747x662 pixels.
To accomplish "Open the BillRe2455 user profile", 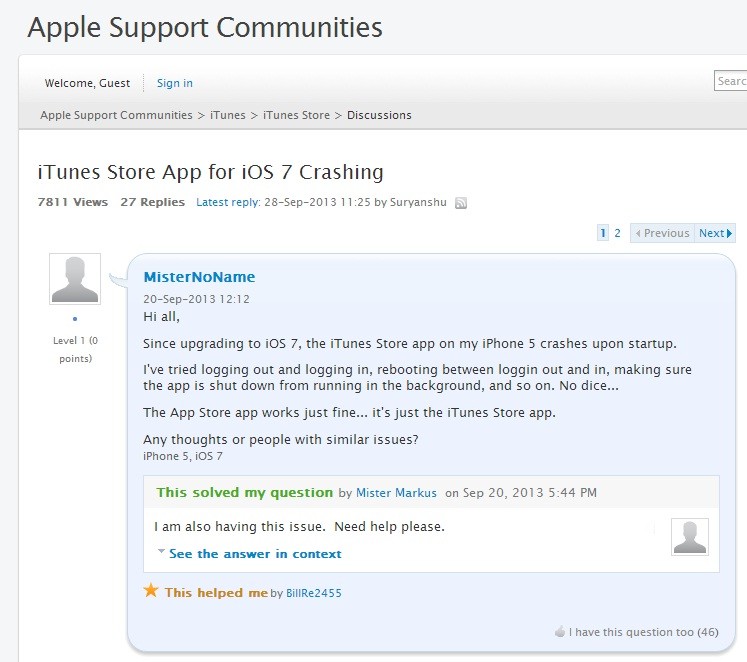I will pyautogui.click(x=313, y=593).
